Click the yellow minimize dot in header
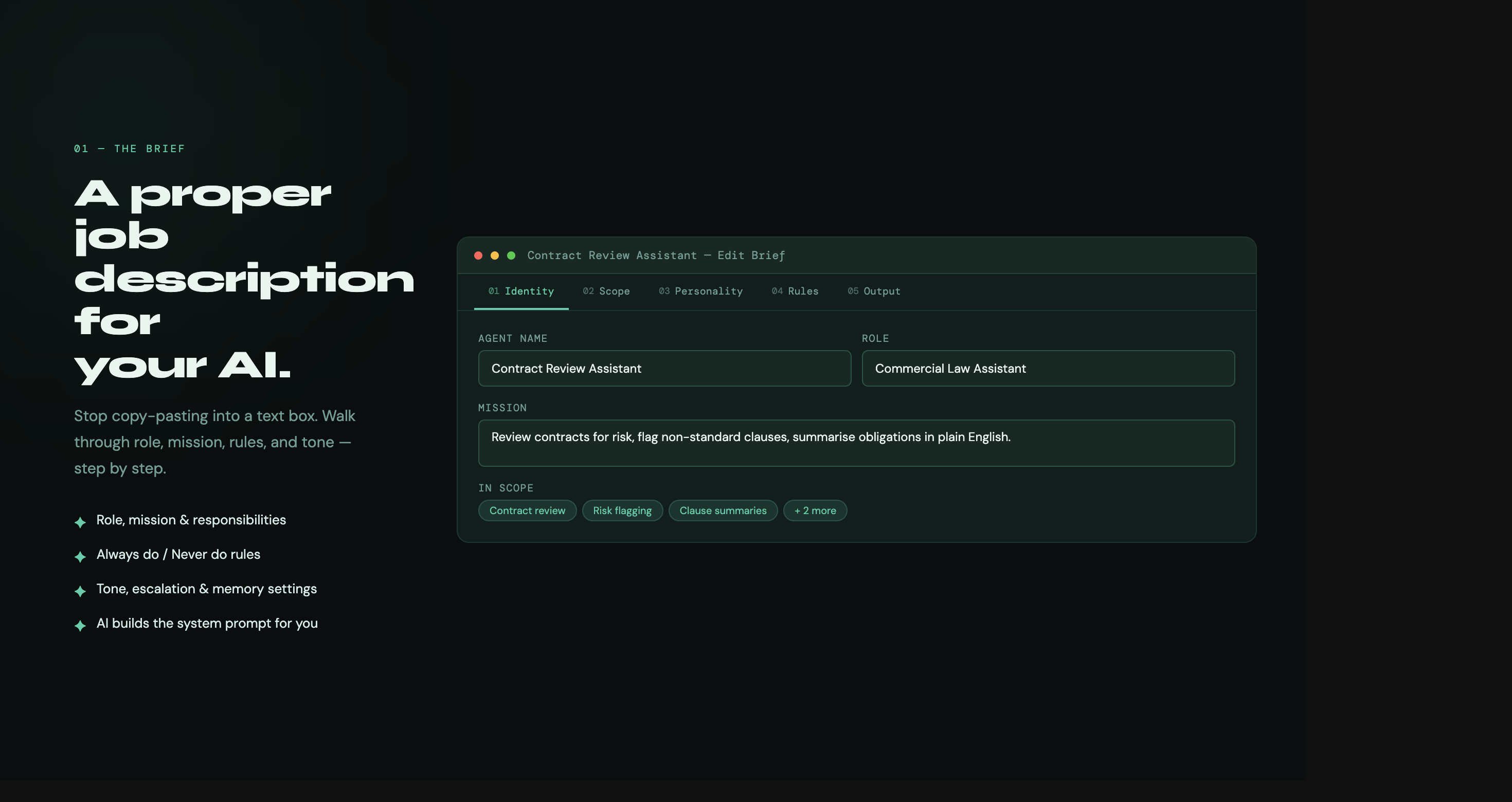The image size is (1512, 802). point(495,255)
